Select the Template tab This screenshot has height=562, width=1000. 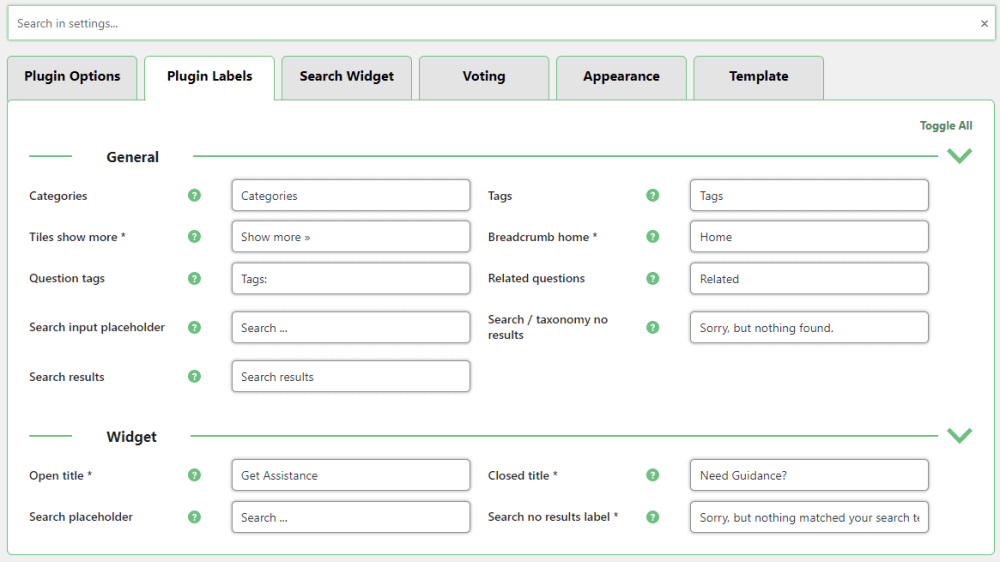pos(758,77)
